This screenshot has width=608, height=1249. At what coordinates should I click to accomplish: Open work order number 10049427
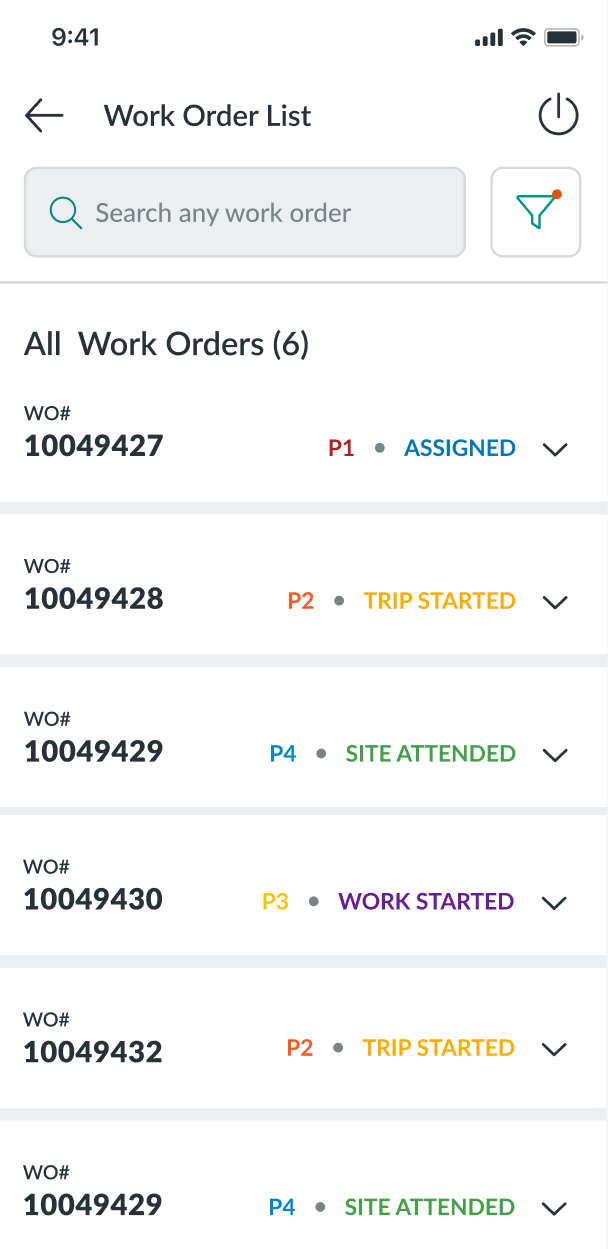(94, 446)
